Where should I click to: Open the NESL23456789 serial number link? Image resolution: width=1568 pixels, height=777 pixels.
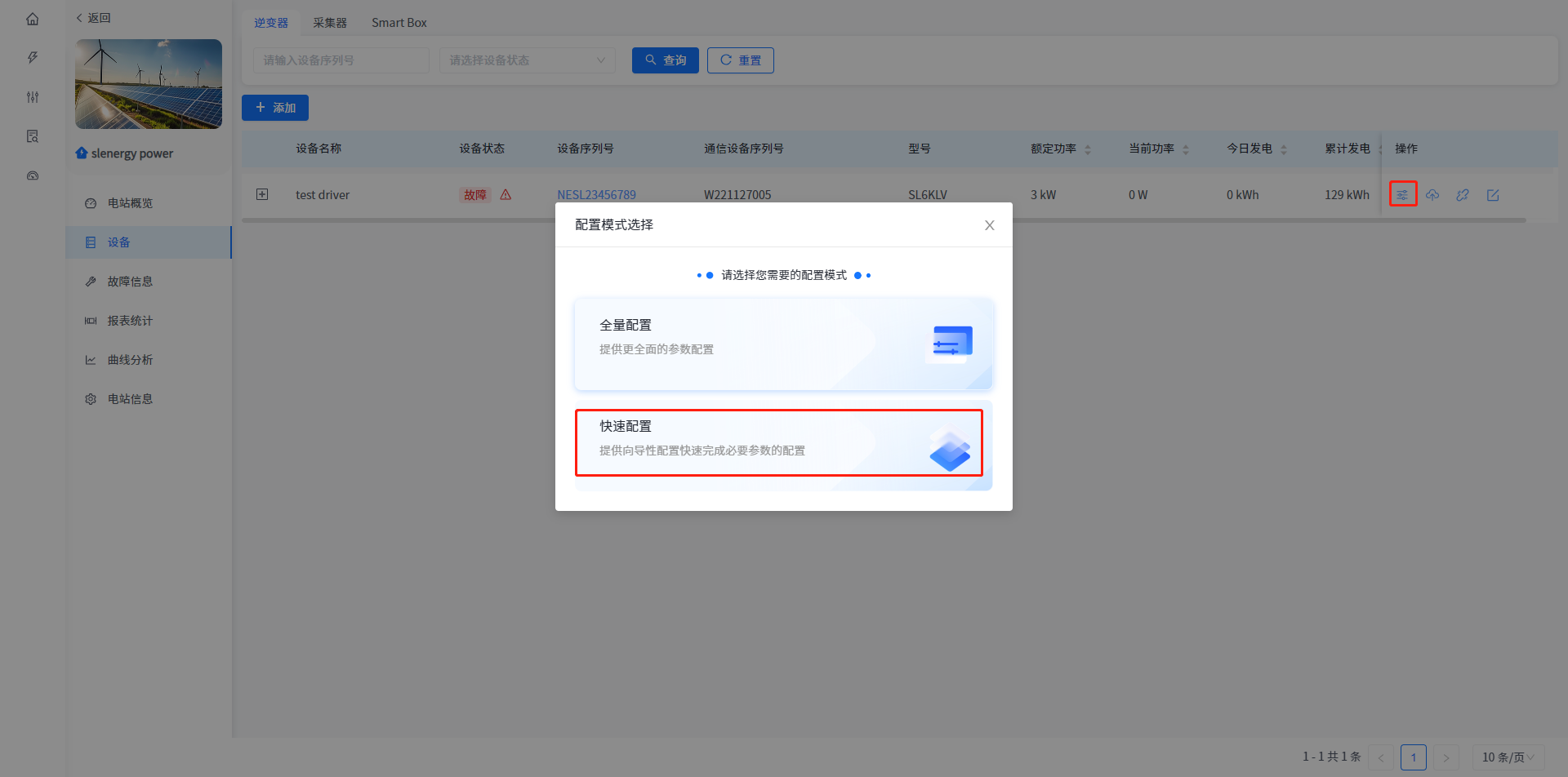(x=596, y=194)
